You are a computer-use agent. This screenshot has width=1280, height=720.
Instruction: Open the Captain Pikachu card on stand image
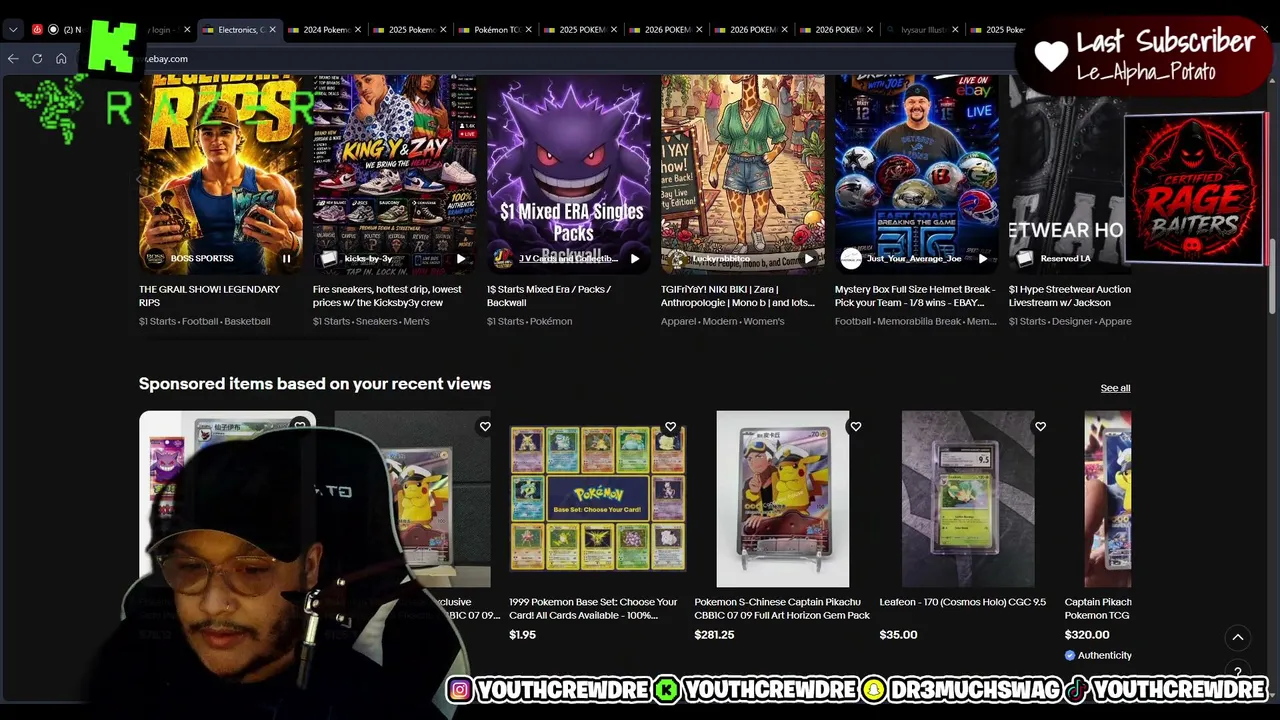[782, 499]
